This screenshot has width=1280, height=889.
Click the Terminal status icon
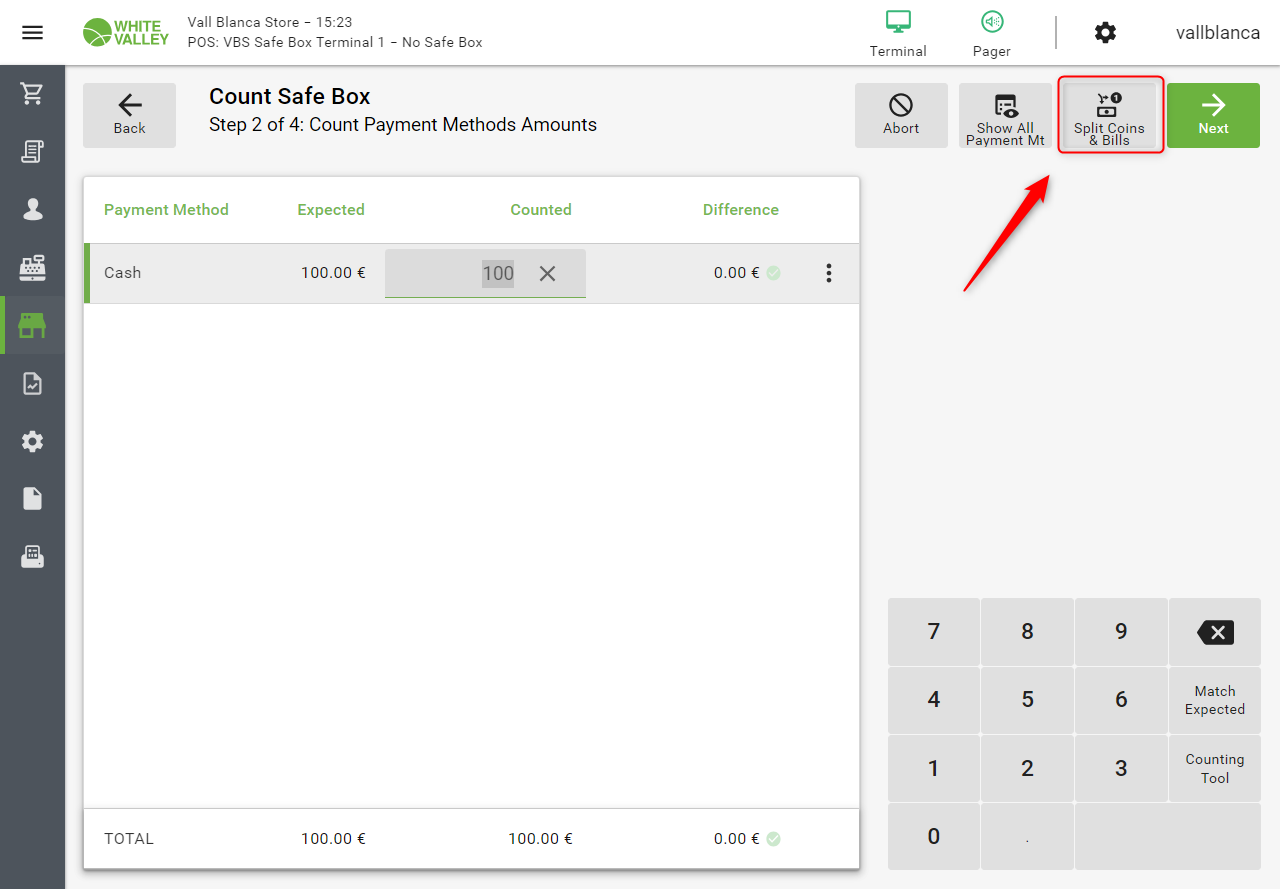coord(898,32)
